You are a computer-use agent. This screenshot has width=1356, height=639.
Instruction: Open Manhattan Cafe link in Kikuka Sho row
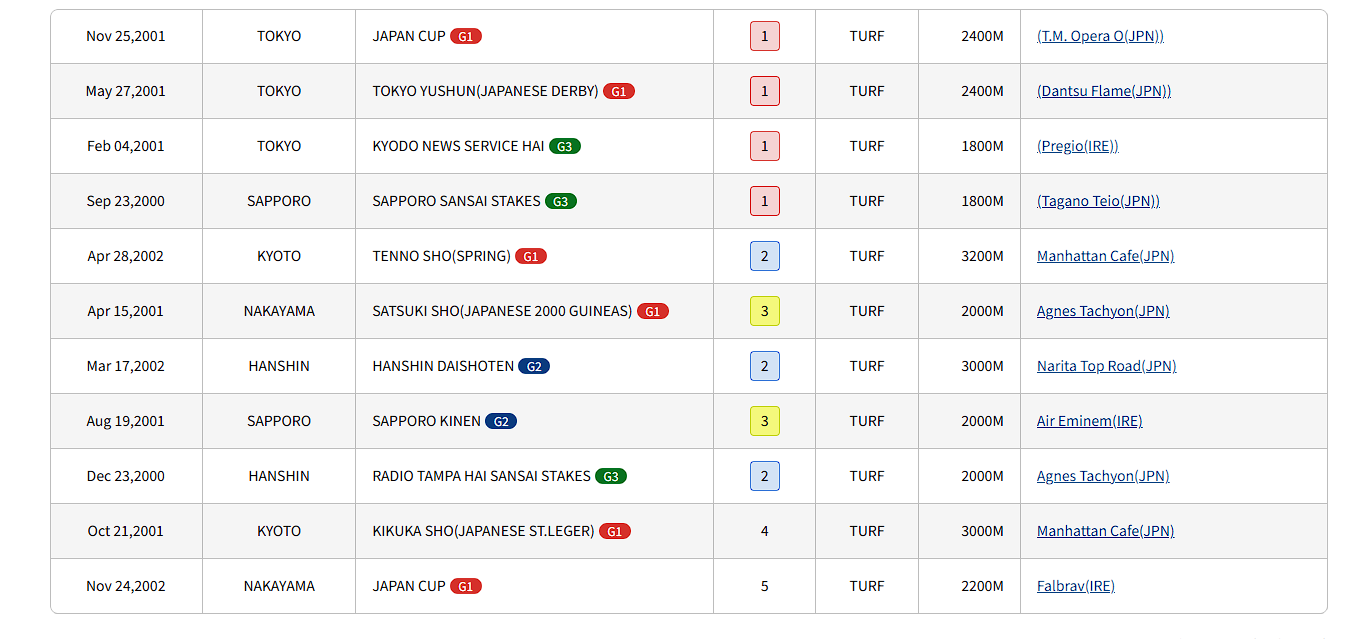click(x=1105, y=531)
